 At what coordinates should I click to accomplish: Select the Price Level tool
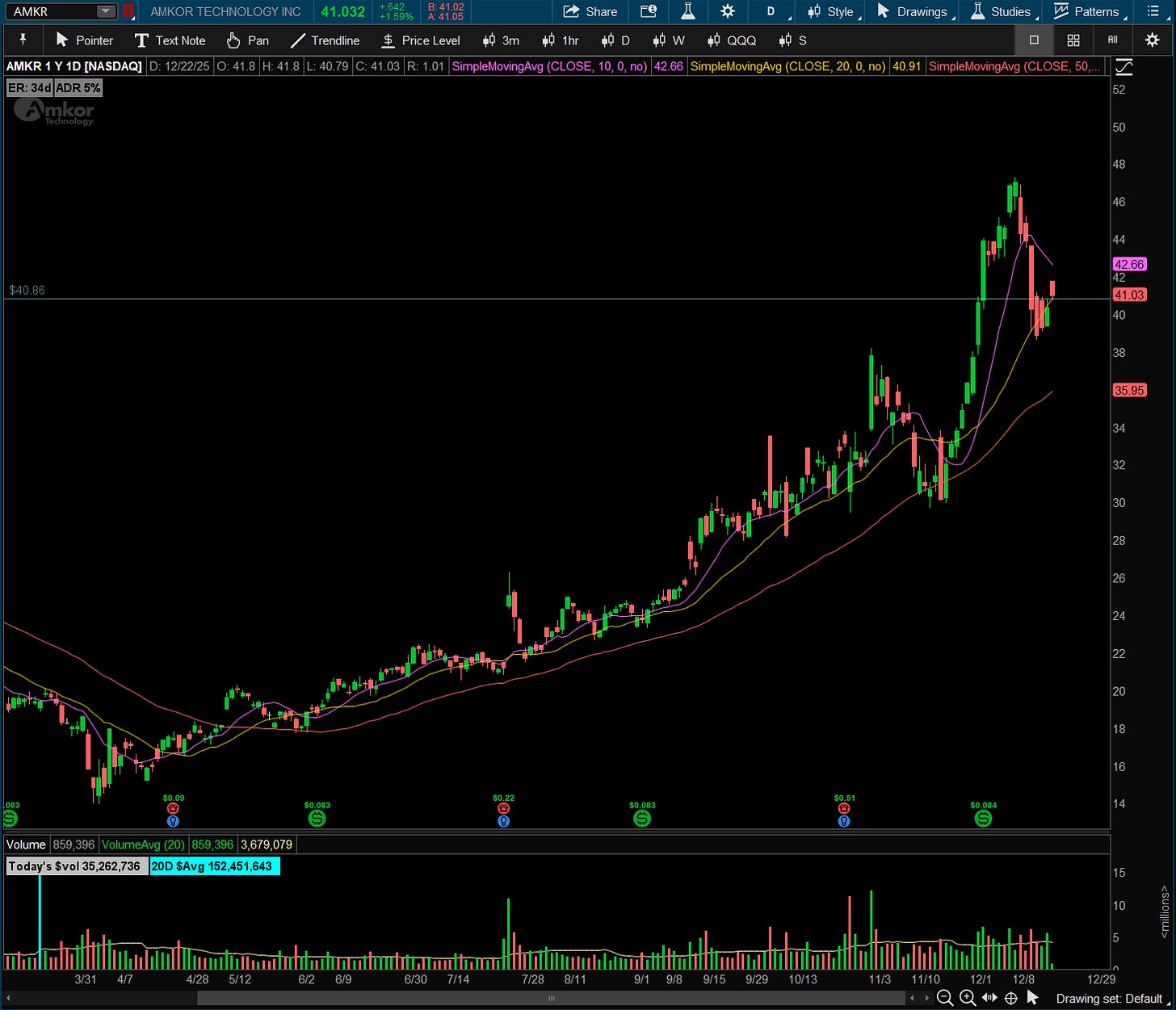tap(421, 40)
